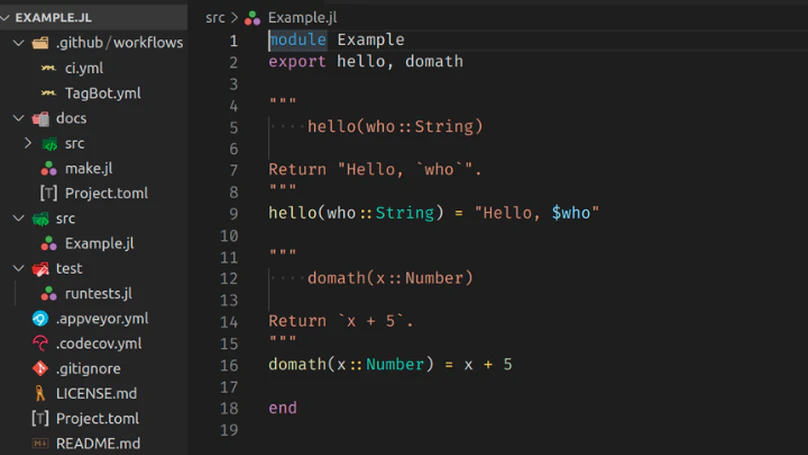The width and height of the screenshot is (808, 455).
Task: Click the Julia icon beside Example.jl in the tree
Action: [49, 243]
